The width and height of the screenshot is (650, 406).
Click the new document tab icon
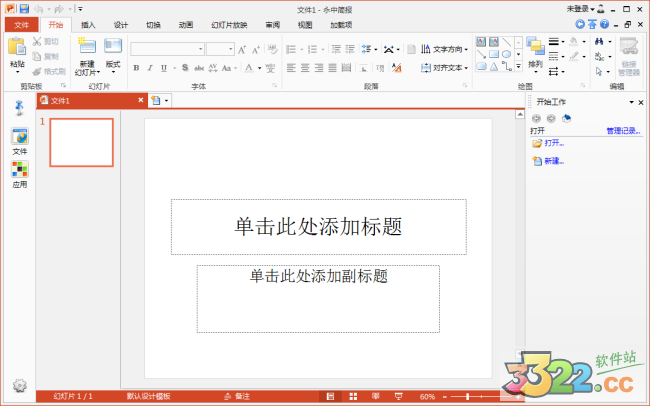[x=156, y=100]
